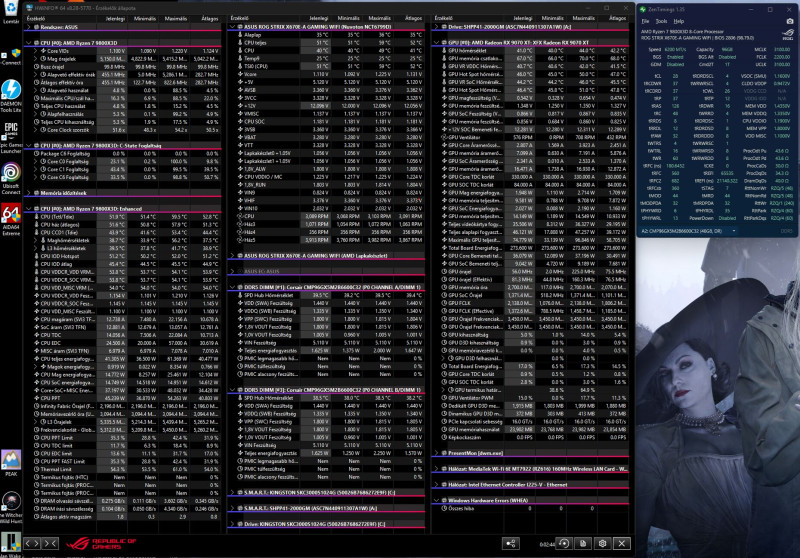Collapse the DDR5 DIMM [#3] Corsair group
This screenshot has height=558, width=800.
pos(233,390)
